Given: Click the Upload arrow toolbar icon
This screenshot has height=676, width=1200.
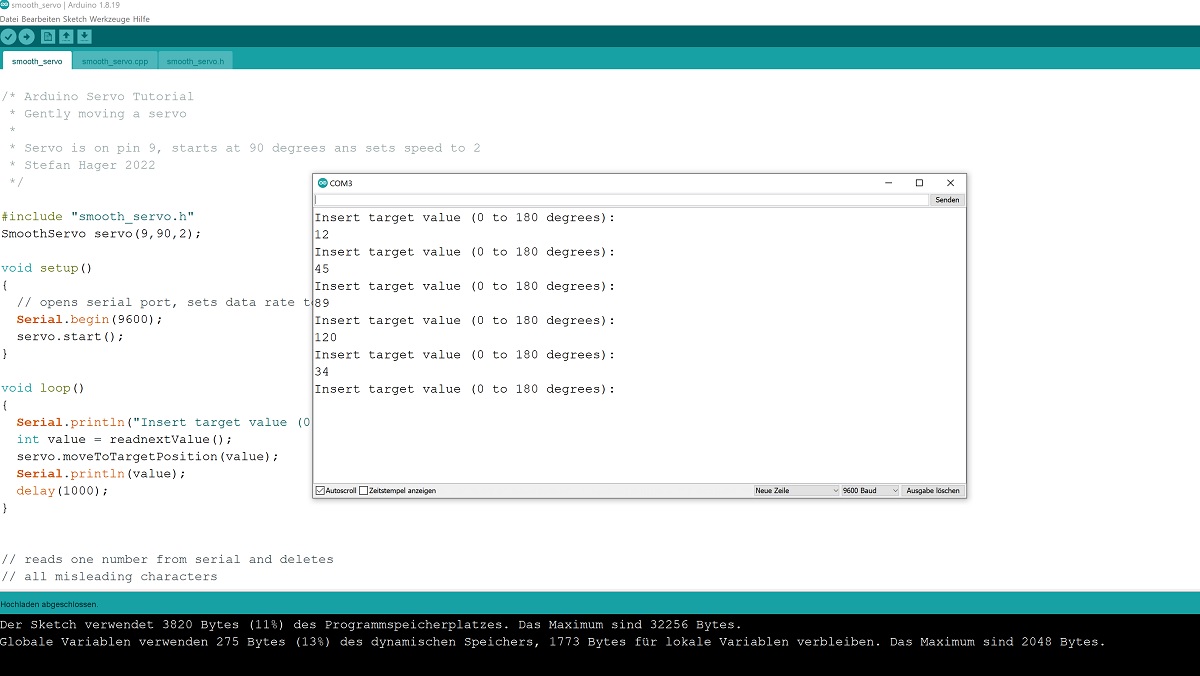Looking at the screenshot, I should tap(27, 37).
